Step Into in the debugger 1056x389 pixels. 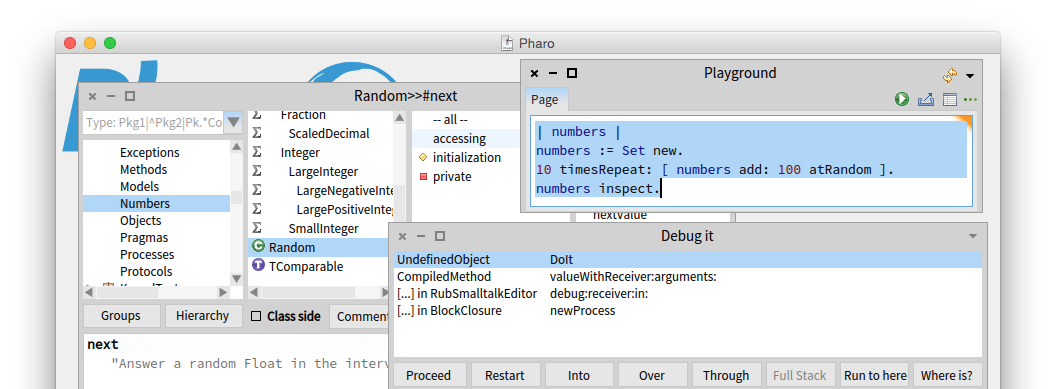point(579,376)
